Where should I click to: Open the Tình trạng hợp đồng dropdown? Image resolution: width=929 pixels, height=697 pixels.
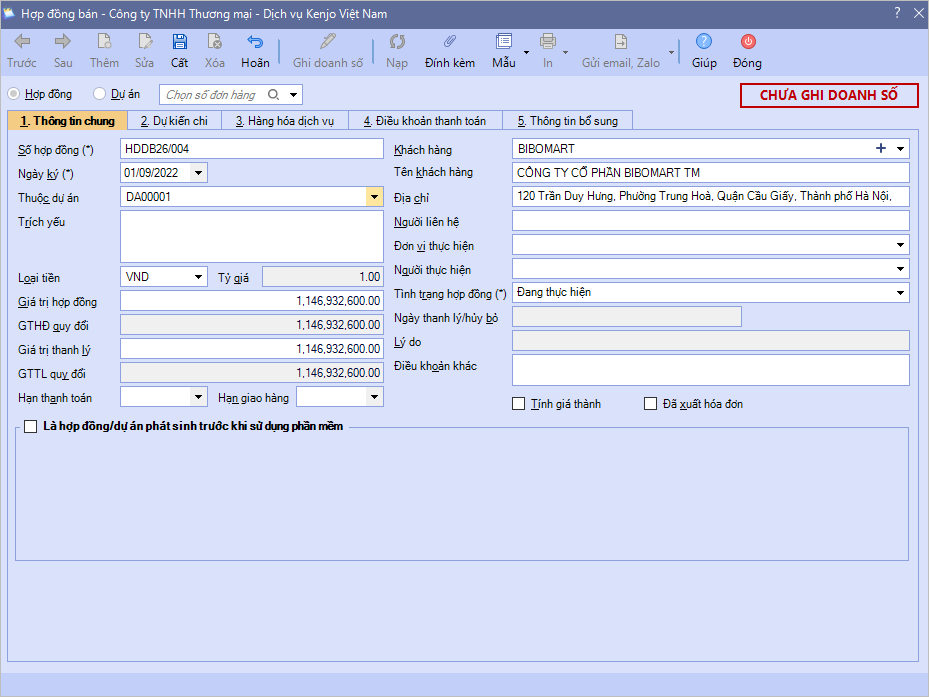pos(901,293)
